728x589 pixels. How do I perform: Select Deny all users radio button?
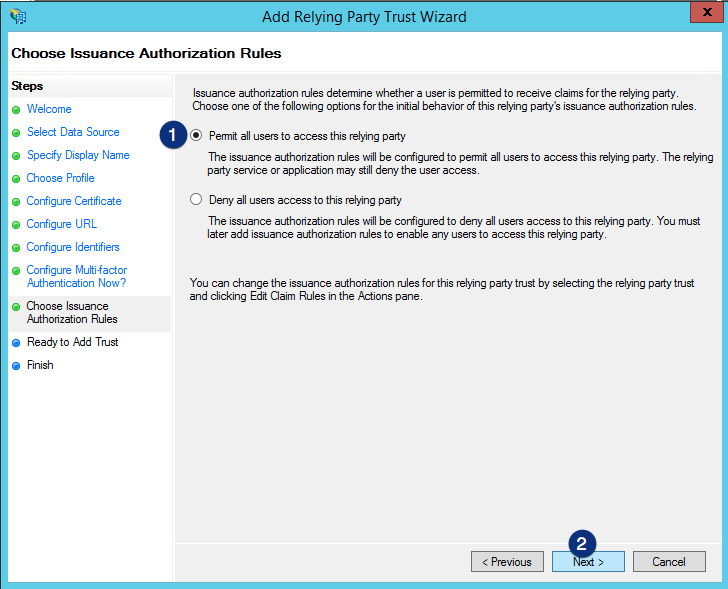click(196, 200)
